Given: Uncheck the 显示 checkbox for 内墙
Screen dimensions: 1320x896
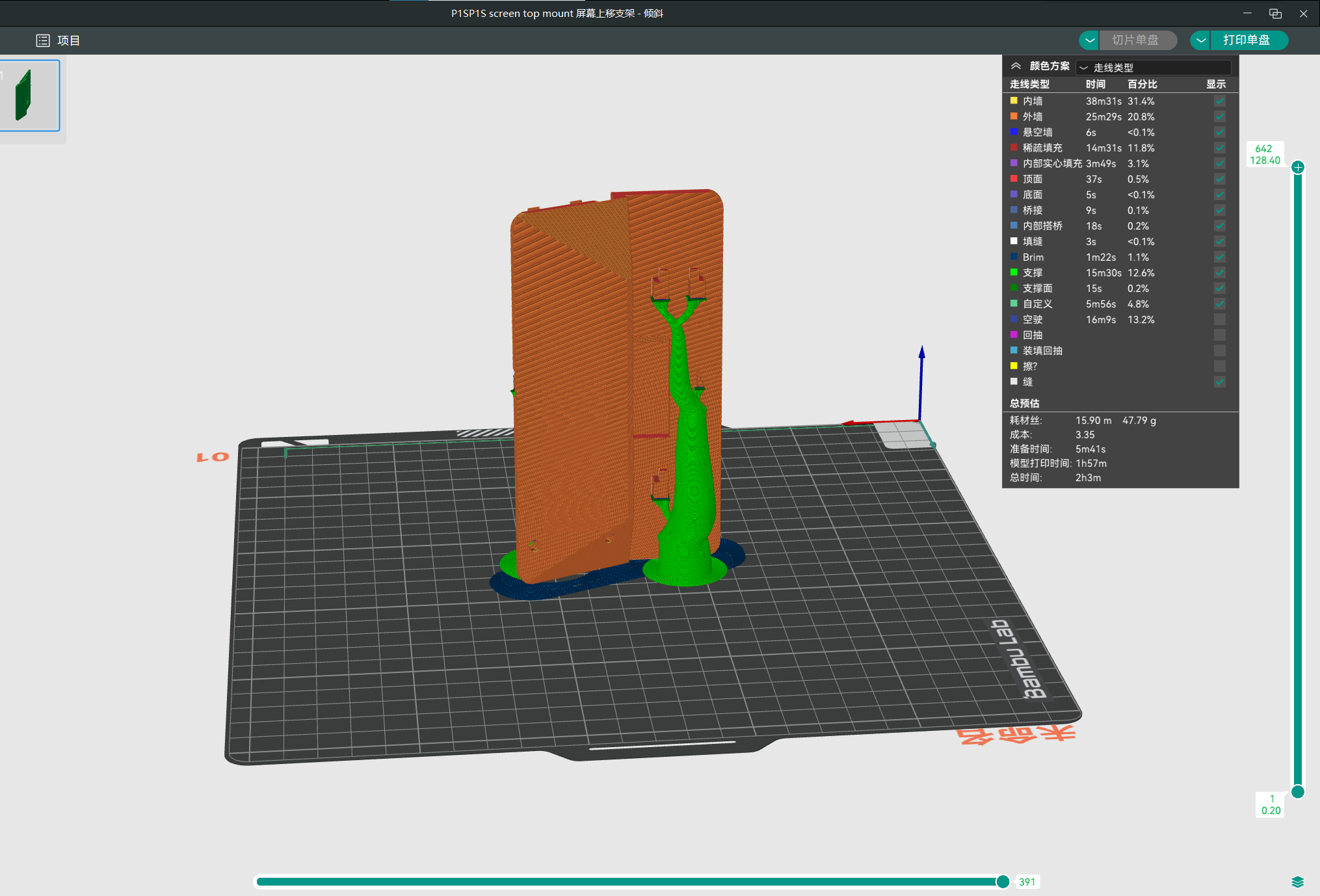Looking at the screenshot, I should tap(1219, 101).
